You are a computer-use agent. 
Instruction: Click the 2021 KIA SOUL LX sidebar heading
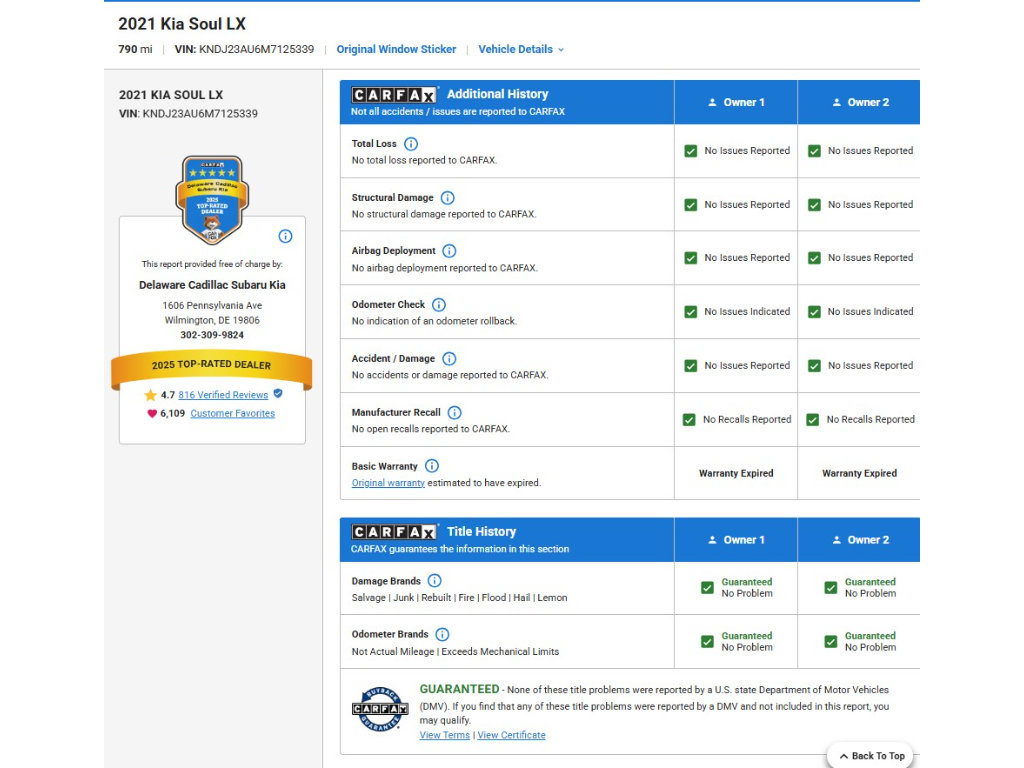pos(171,95)
